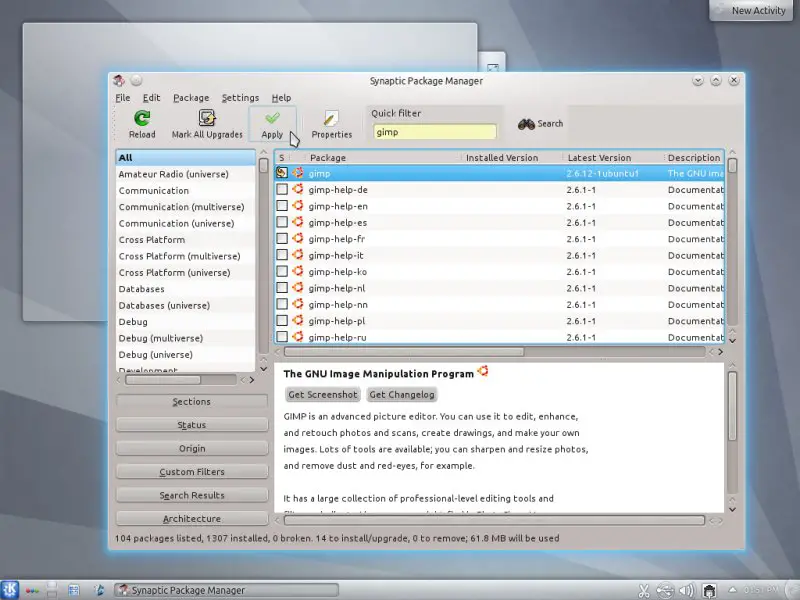800x600 pixels.
Task: Click the scroll-down arrow of the category list
Action: [263, 368]
